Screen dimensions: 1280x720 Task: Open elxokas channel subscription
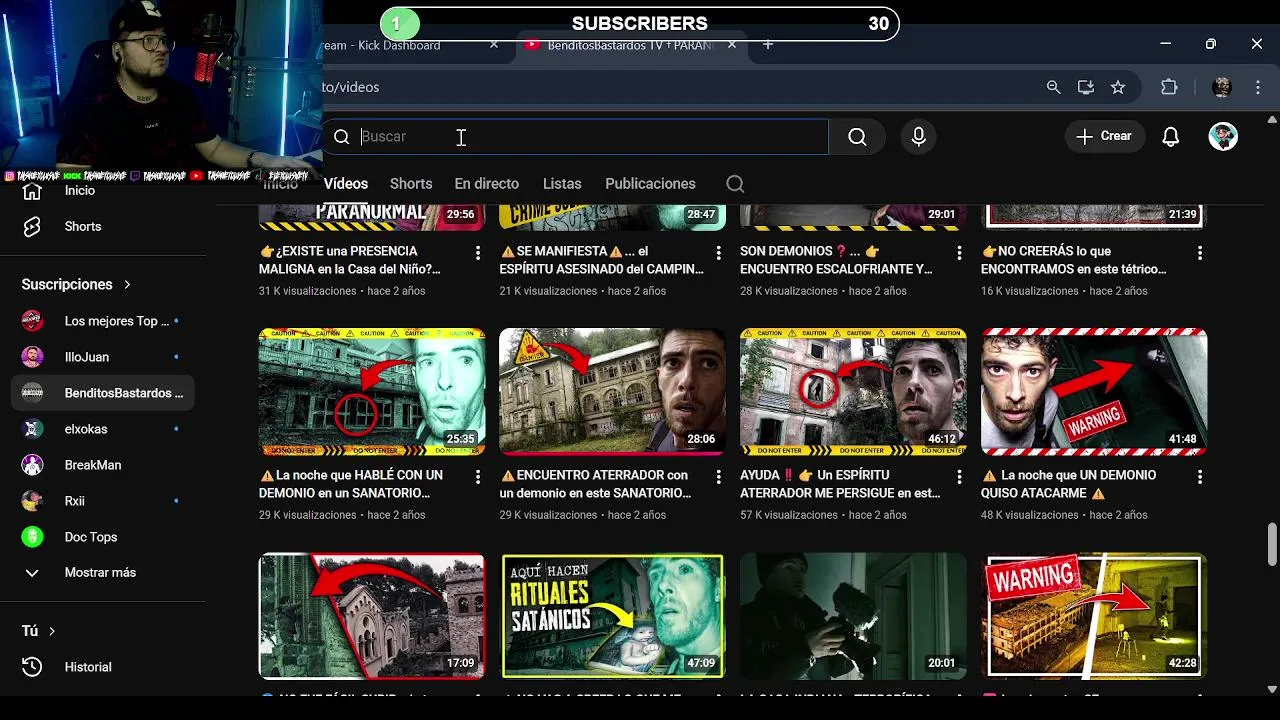click(x=102, y=429)
